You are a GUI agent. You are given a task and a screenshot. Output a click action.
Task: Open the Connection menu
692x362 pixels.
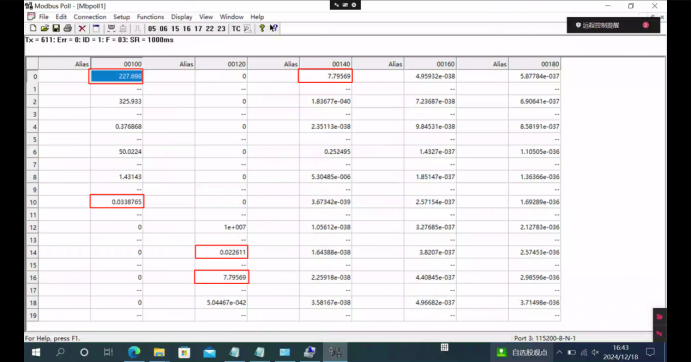(90, 17)
